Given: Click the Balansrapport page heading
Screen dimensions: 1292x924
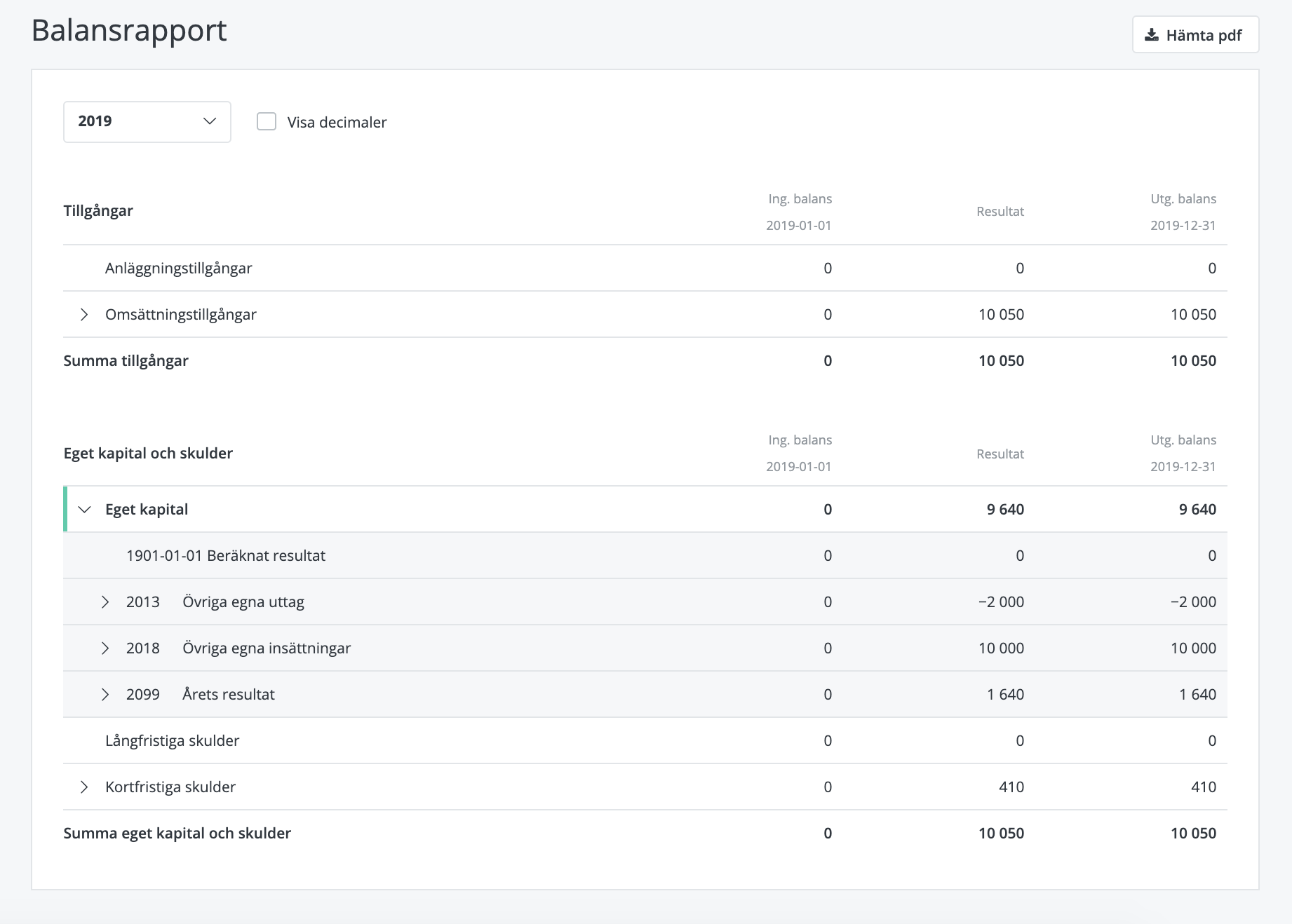Looking at the screenshot, I should [x=129, y=31].
